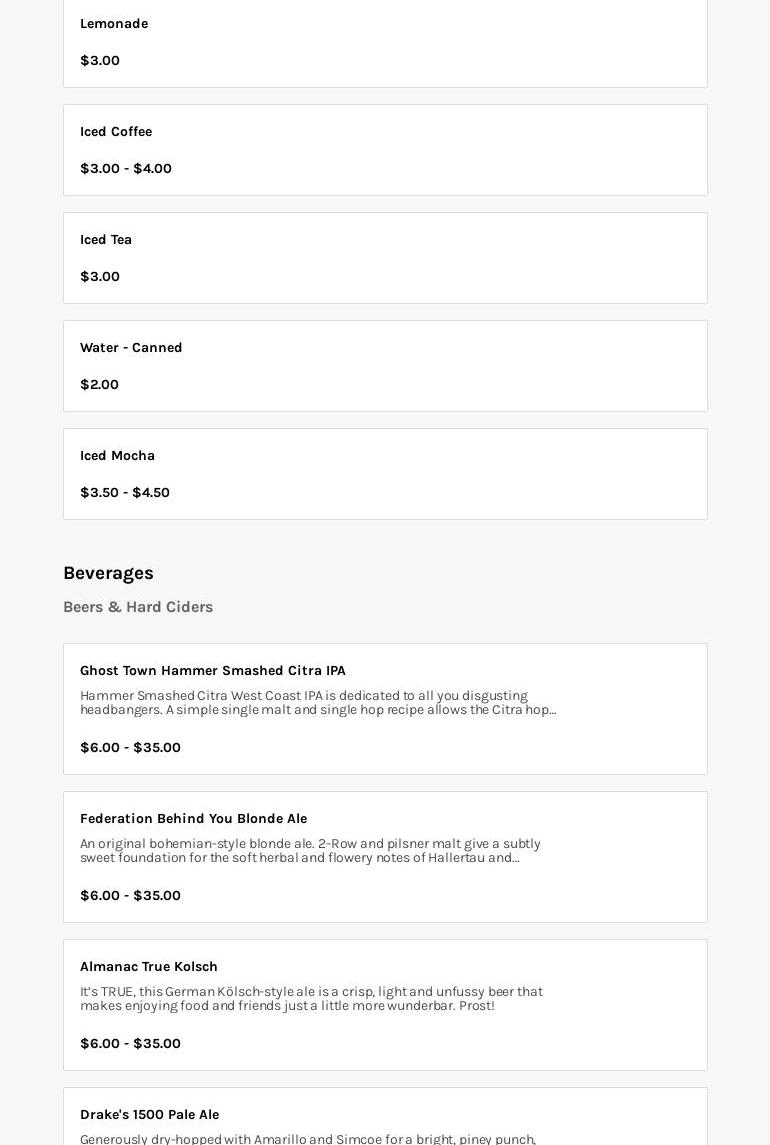Click the Iced Tea menu card
770x1145 pixels.
click(x=385, y=258)
